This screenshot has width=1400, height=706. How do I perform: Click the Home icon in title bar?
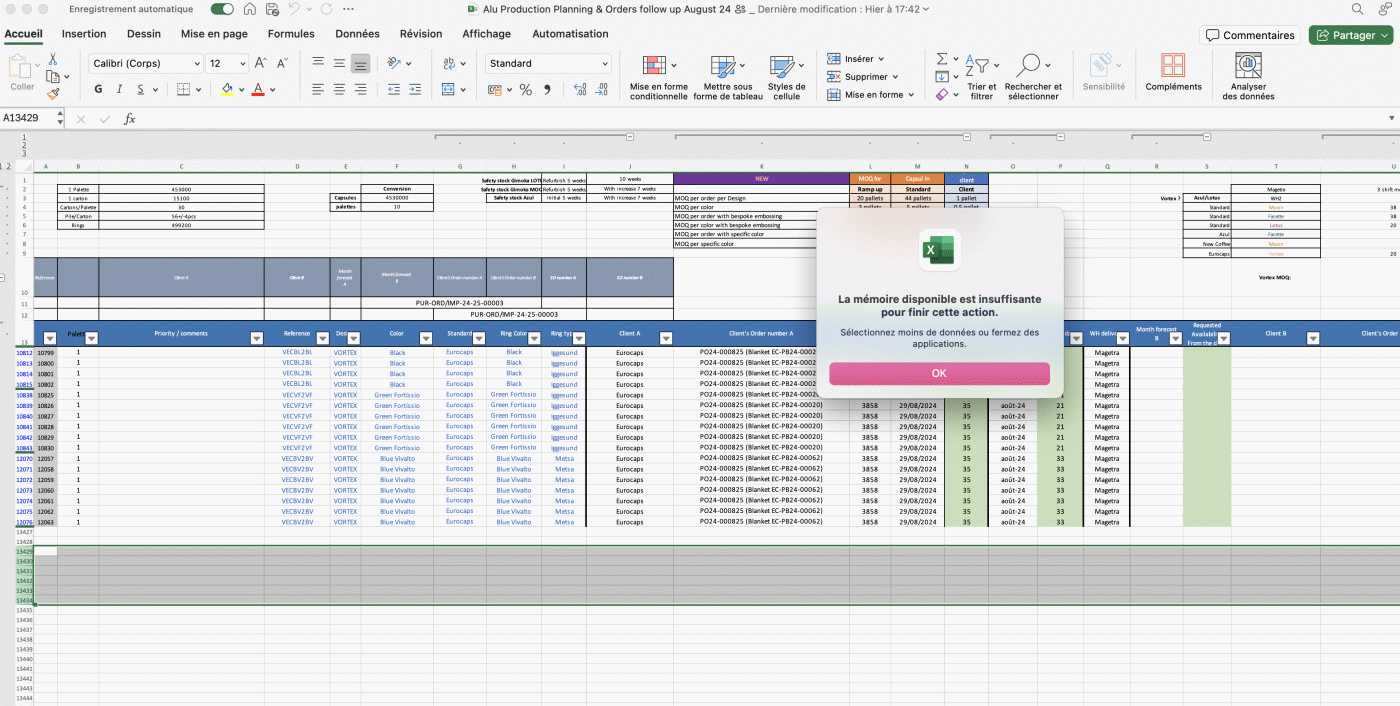tap(250, 9)
